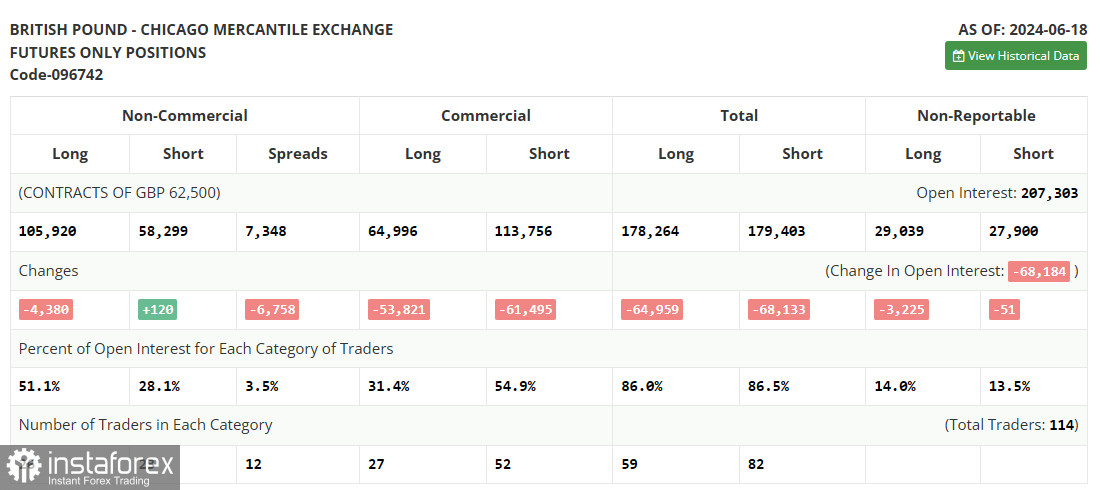Open the instaforex wordmark link

click(109, 463)
